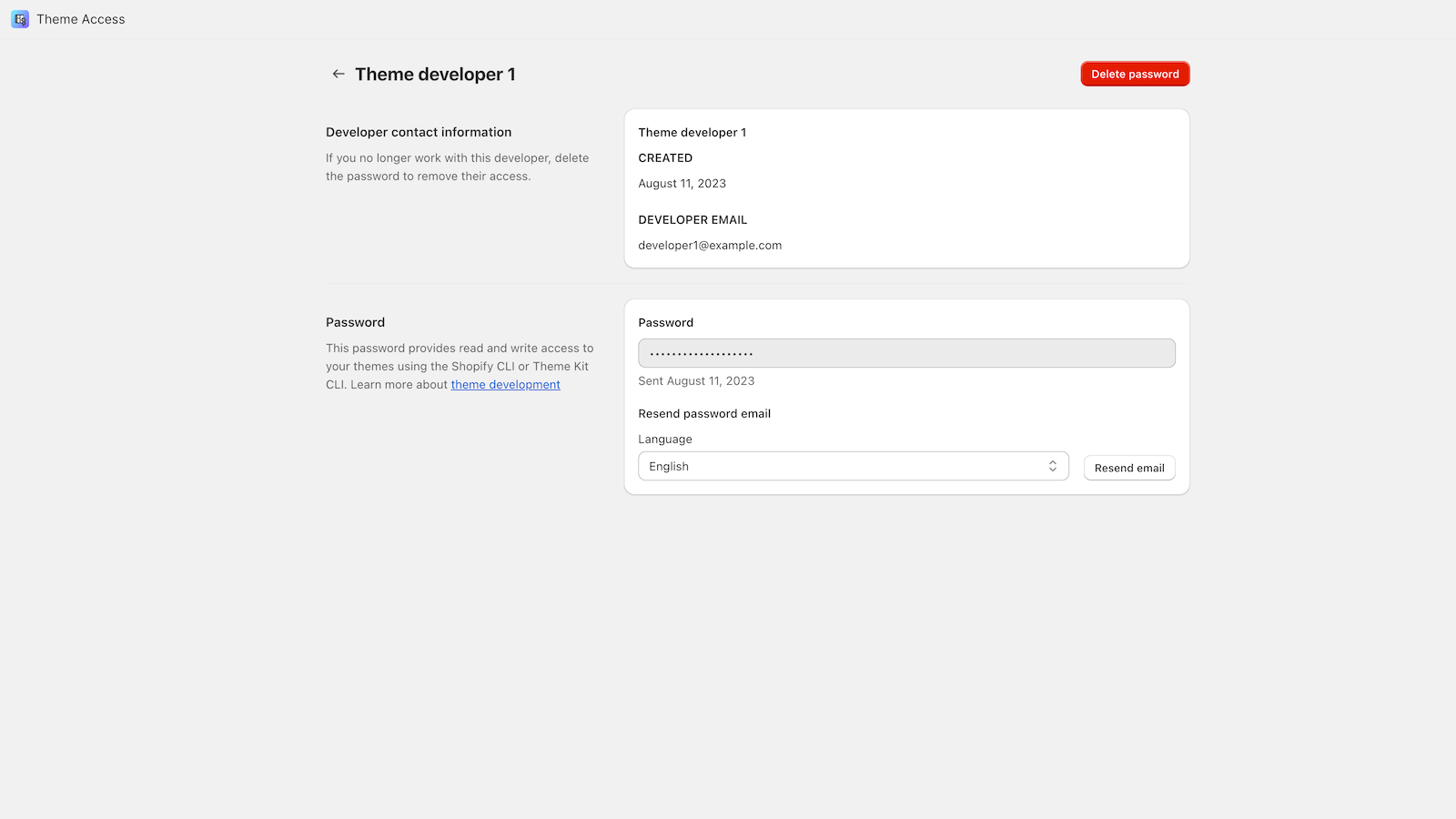The height and width of the screenshot is (819, 1456).
Task: Click the Password section card
Action: click(906, 396)
